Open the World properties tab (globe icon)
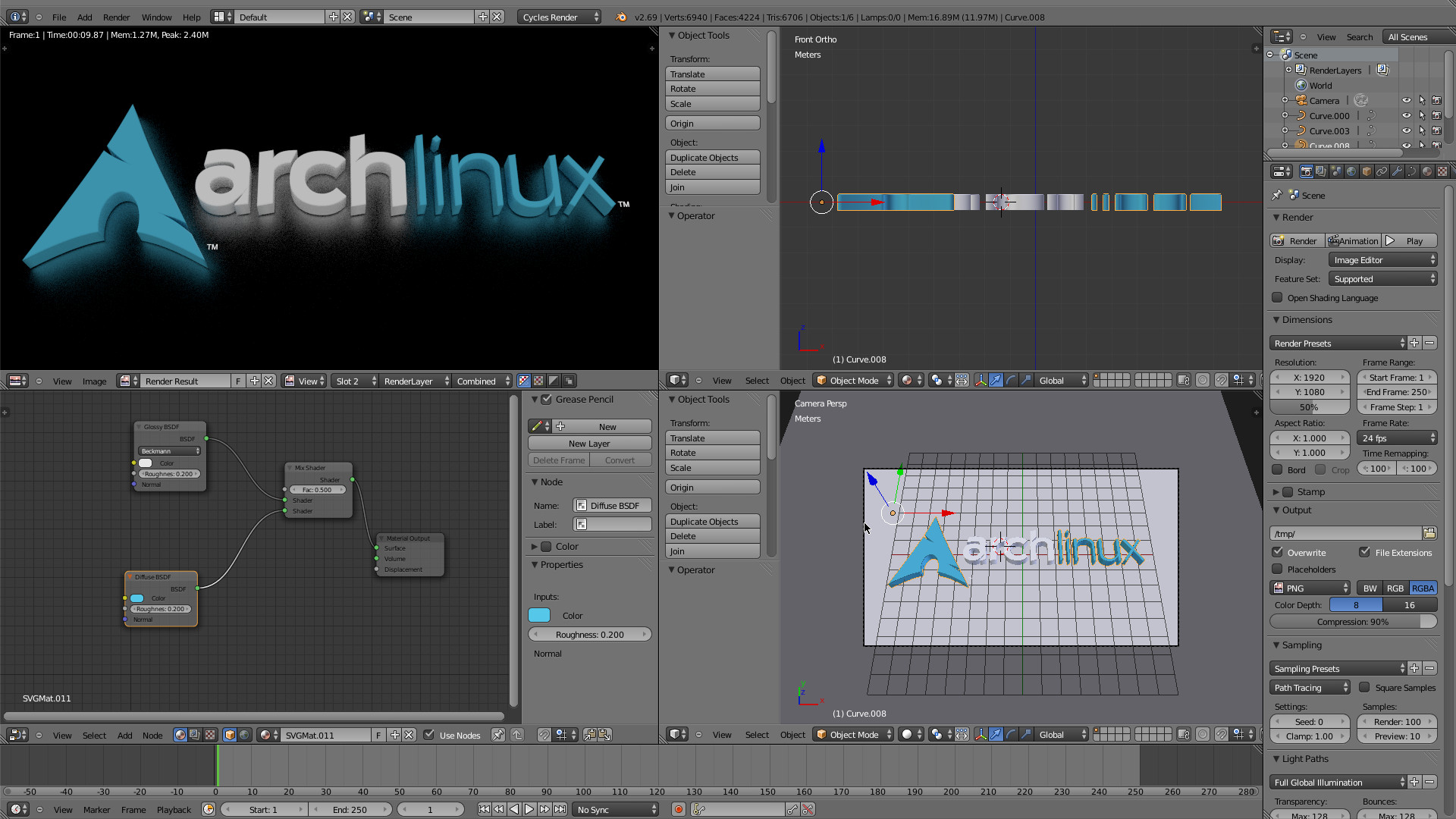This screenshot has height=819, width=1456. (1351, 171)
